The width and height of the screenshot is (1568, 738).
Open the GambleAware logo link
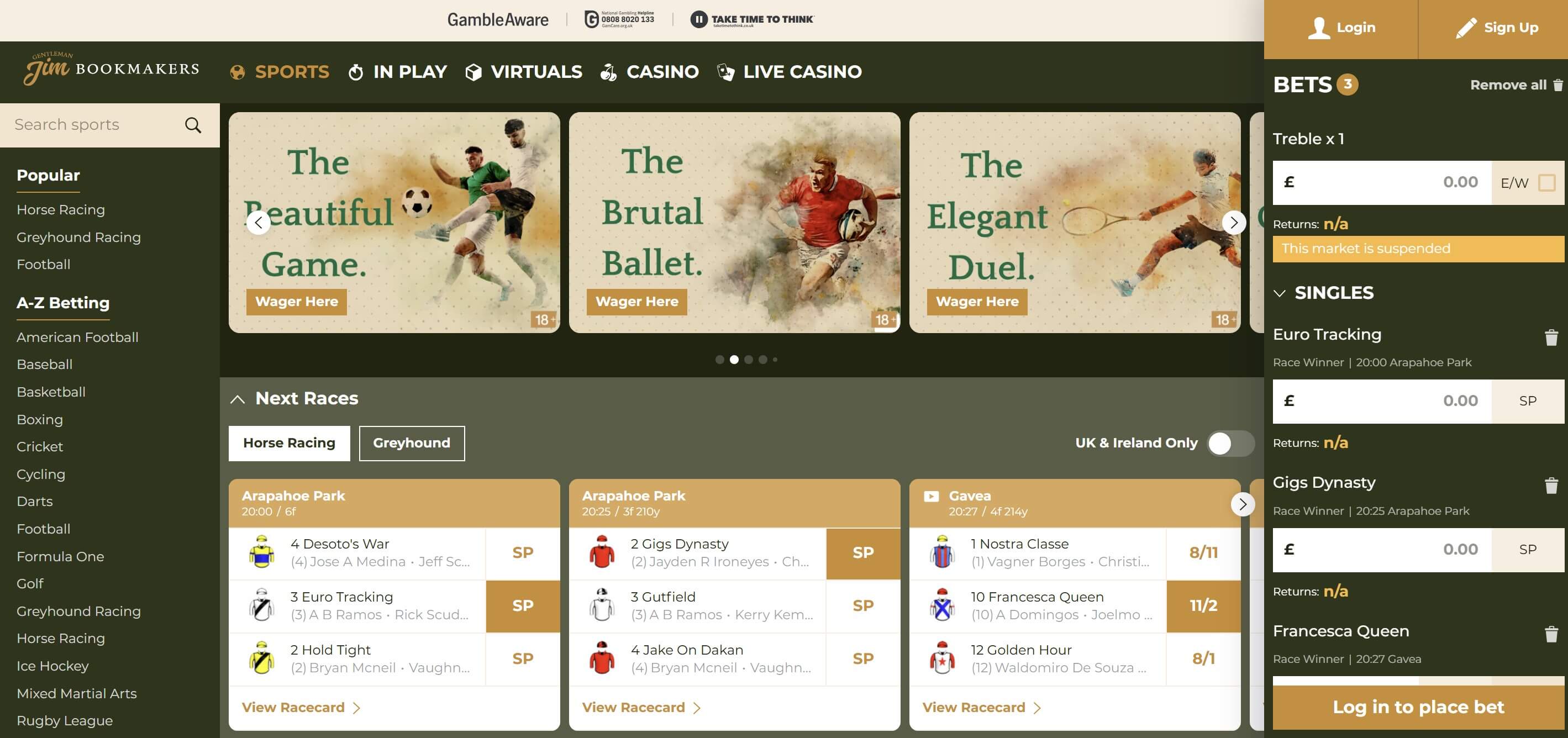point(498,20)
